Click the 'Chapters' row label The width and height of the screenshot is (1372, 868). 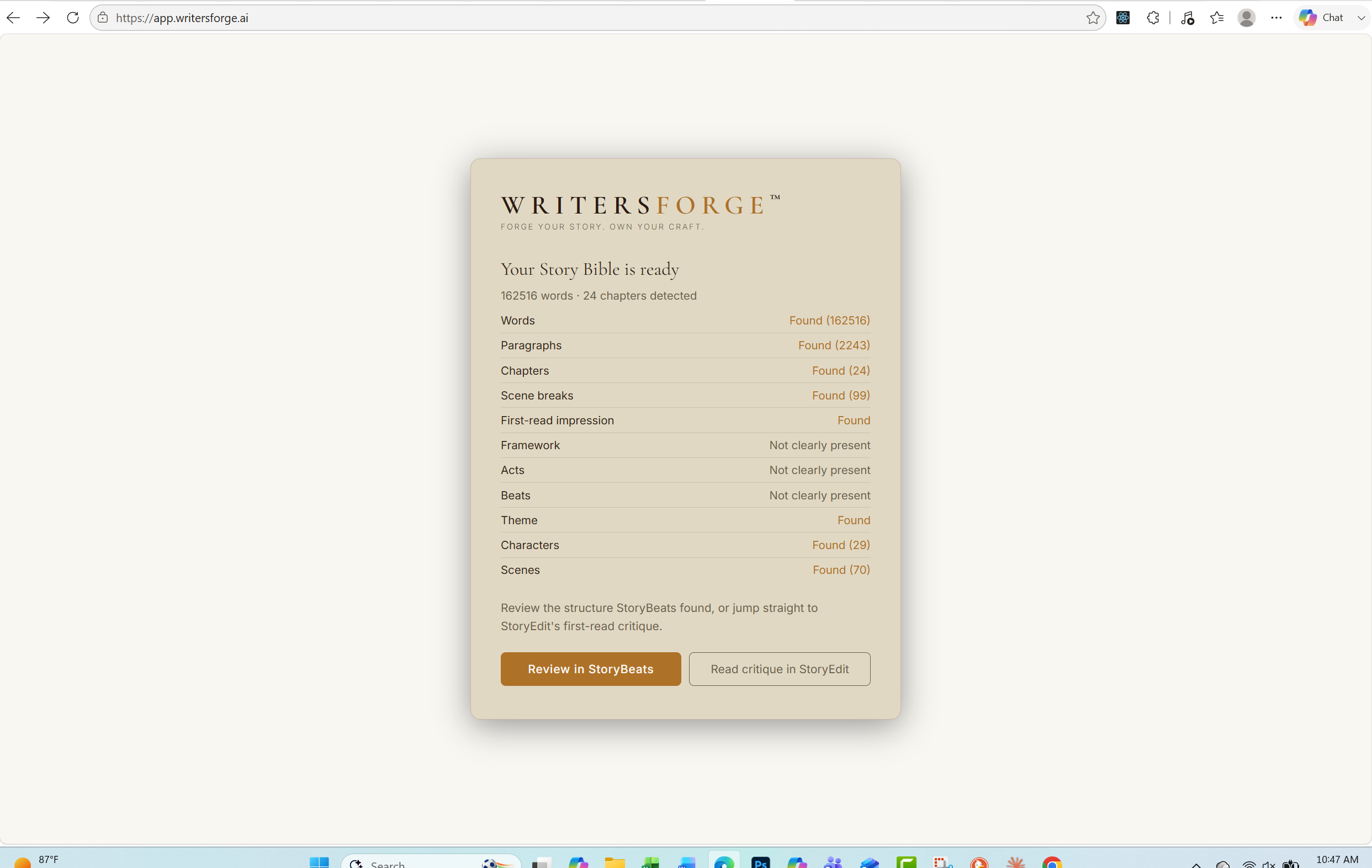click(525, 370)
